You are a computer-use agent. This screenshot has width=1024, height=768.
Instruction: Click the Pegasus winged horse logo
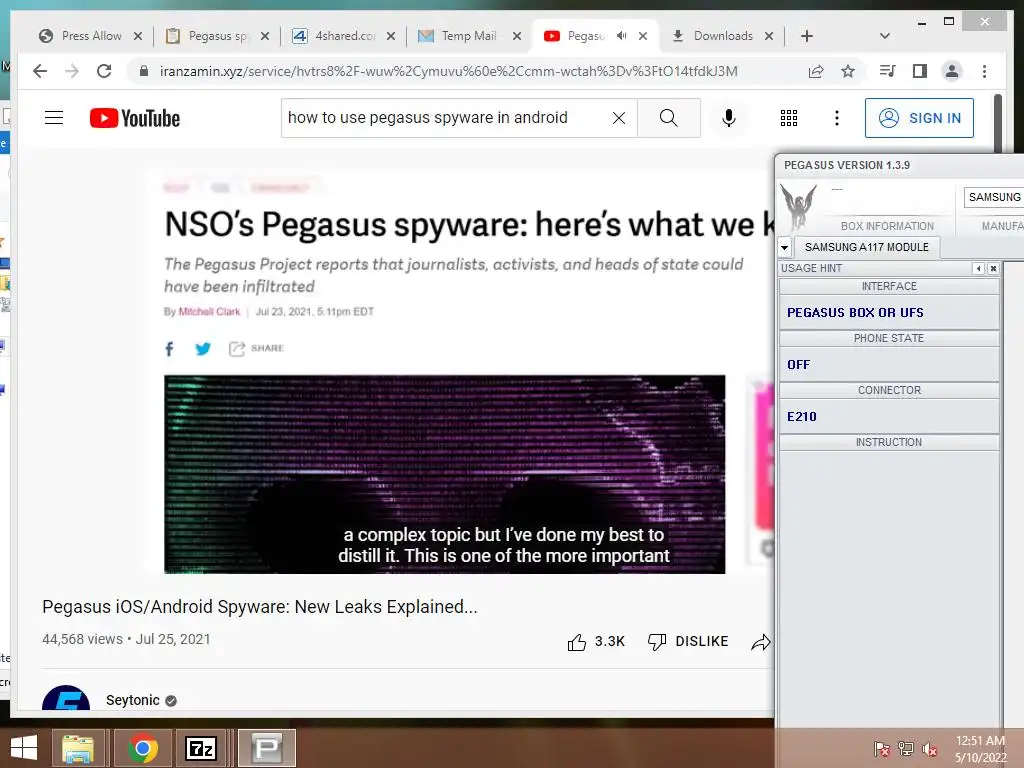pyautogui.click(x=798, y=206)
